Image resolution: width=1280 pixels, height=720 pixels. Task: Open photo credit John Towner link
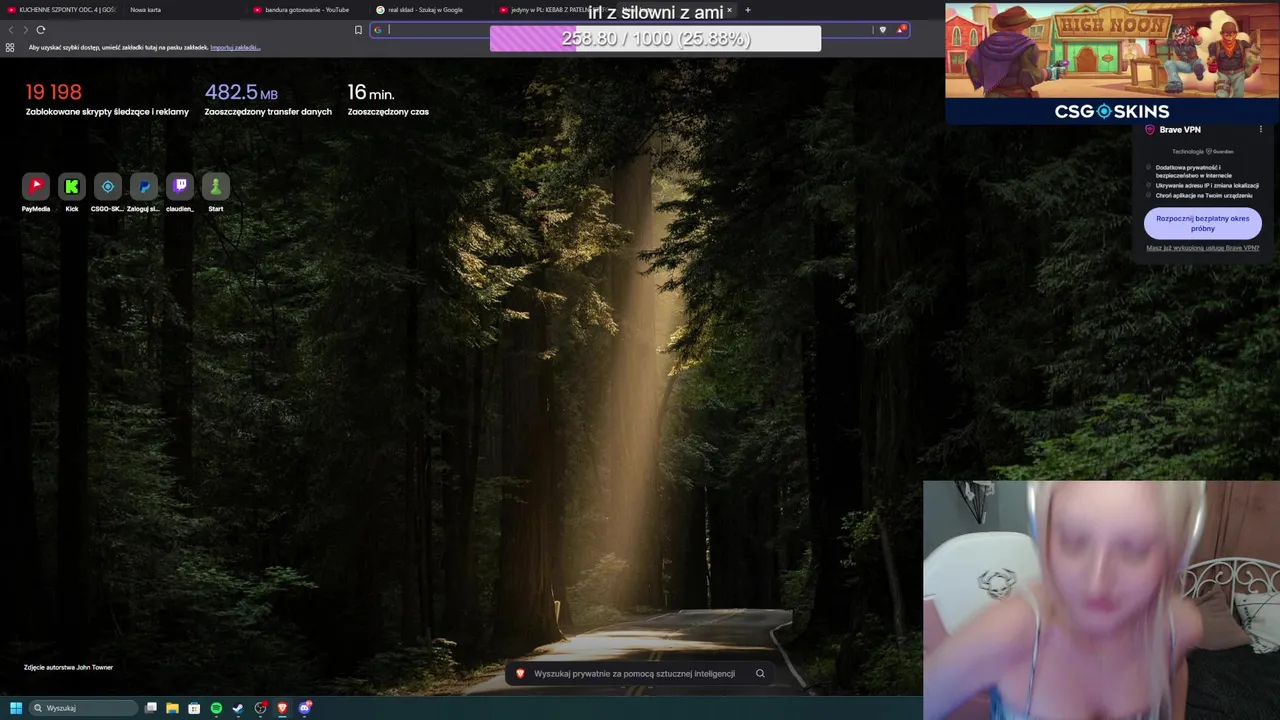[x=68, y=667]
